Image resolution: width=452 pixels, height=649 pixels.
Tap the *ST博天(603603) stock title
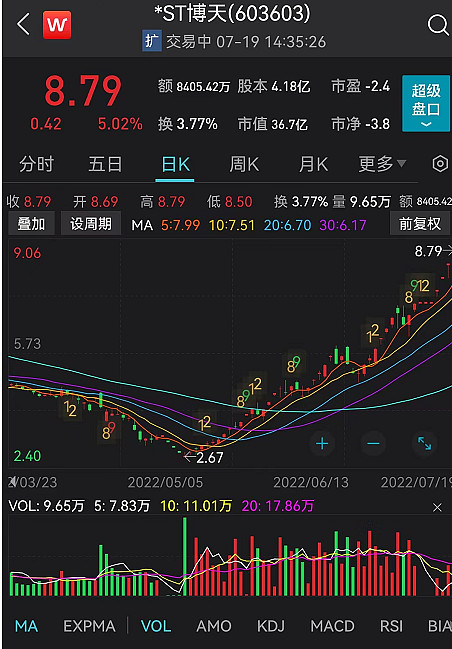[x=232, y=14]
